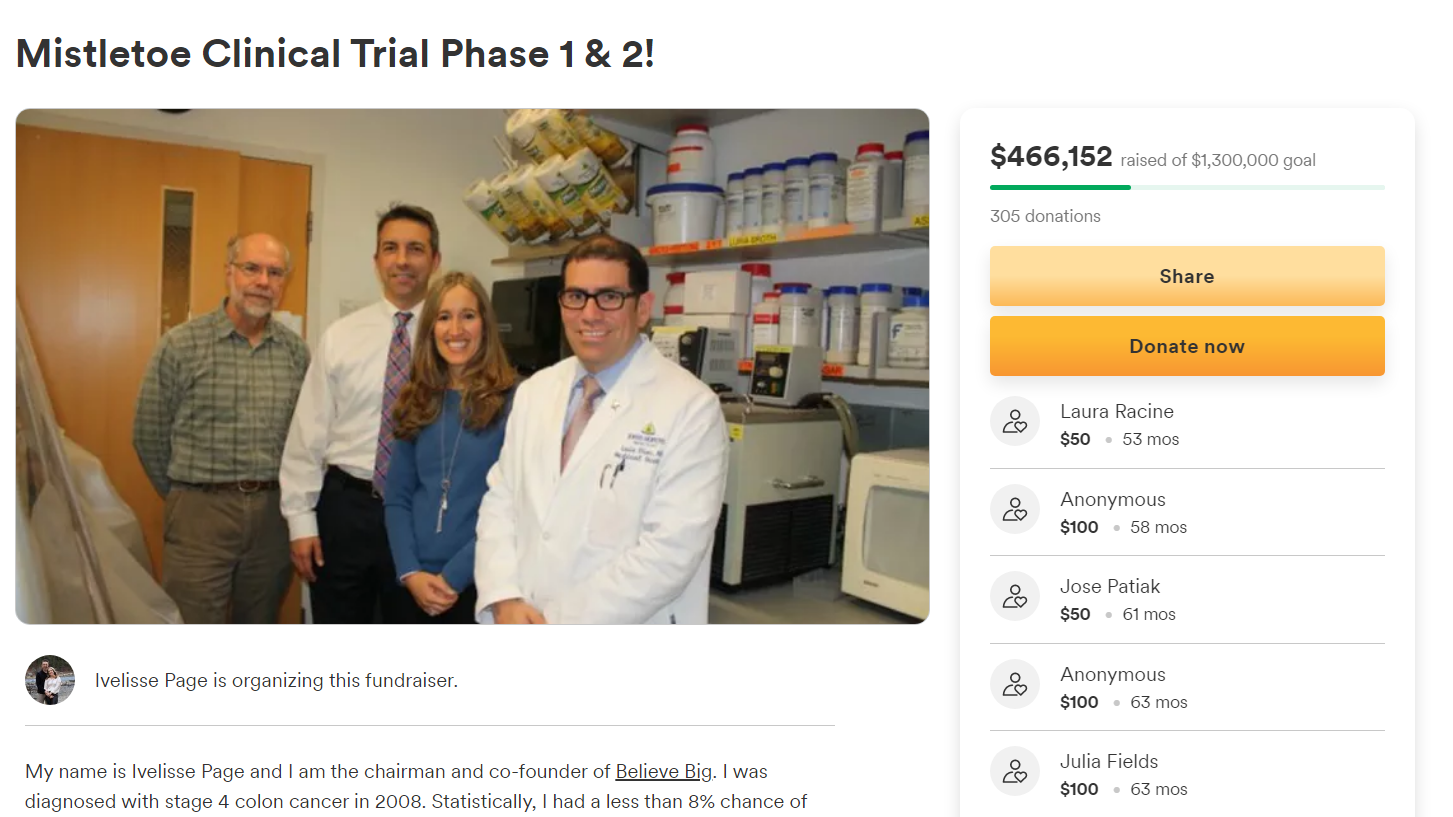Click the fundraising progress bar
The width and height of the screenshot is (1453, 817).
1187,187
